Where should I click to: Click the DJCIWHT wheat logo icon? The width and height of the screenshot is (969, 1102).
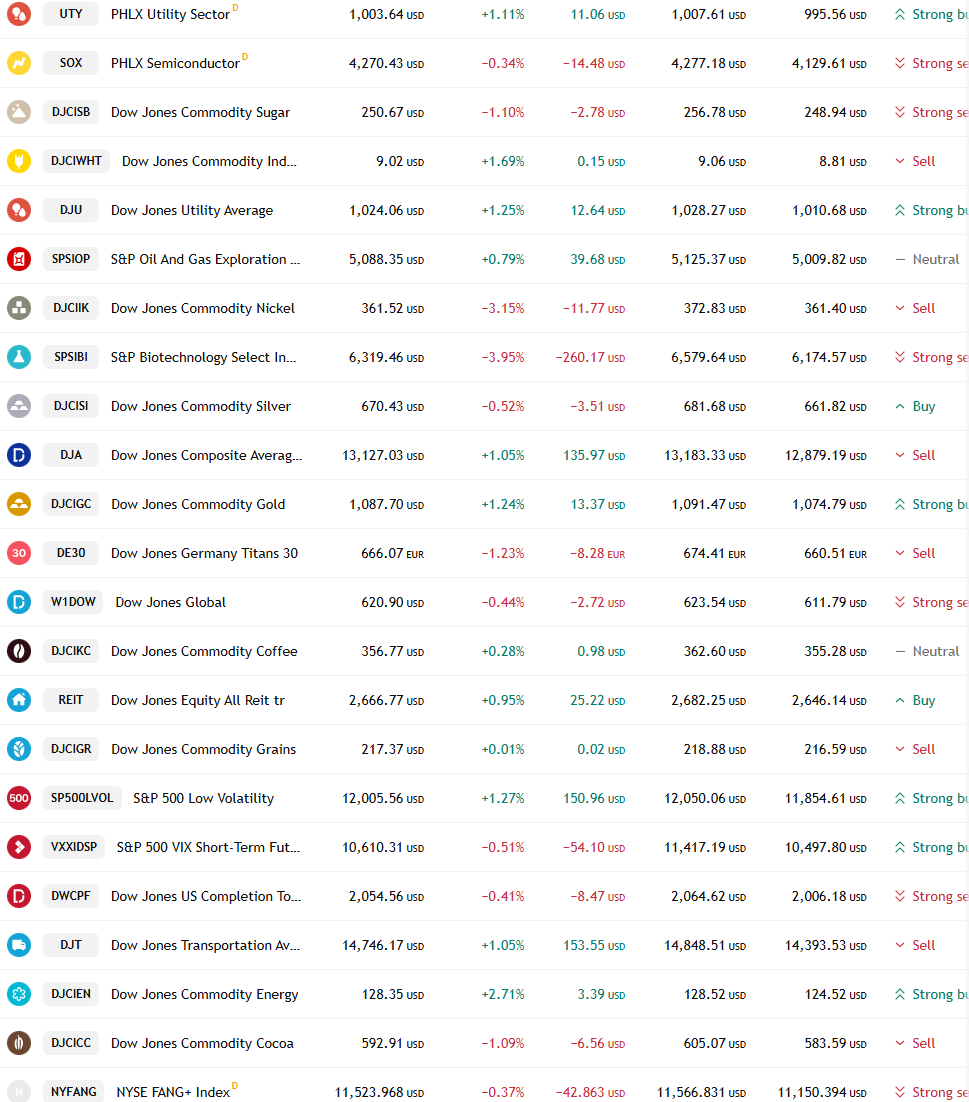(x=19, y=161)
